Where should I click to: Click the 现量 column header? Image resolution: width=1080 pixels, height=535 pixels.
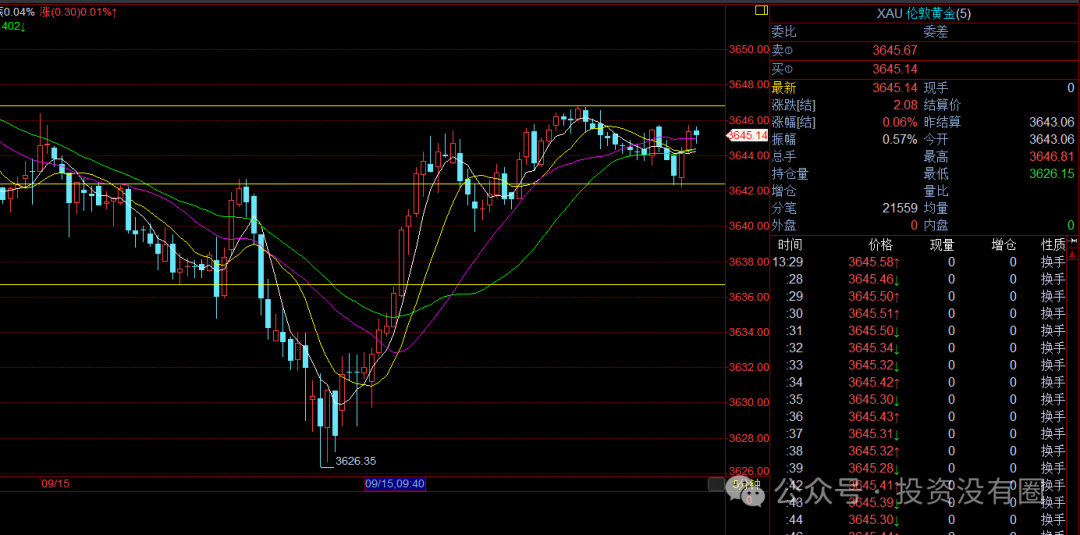click(942, 244)
